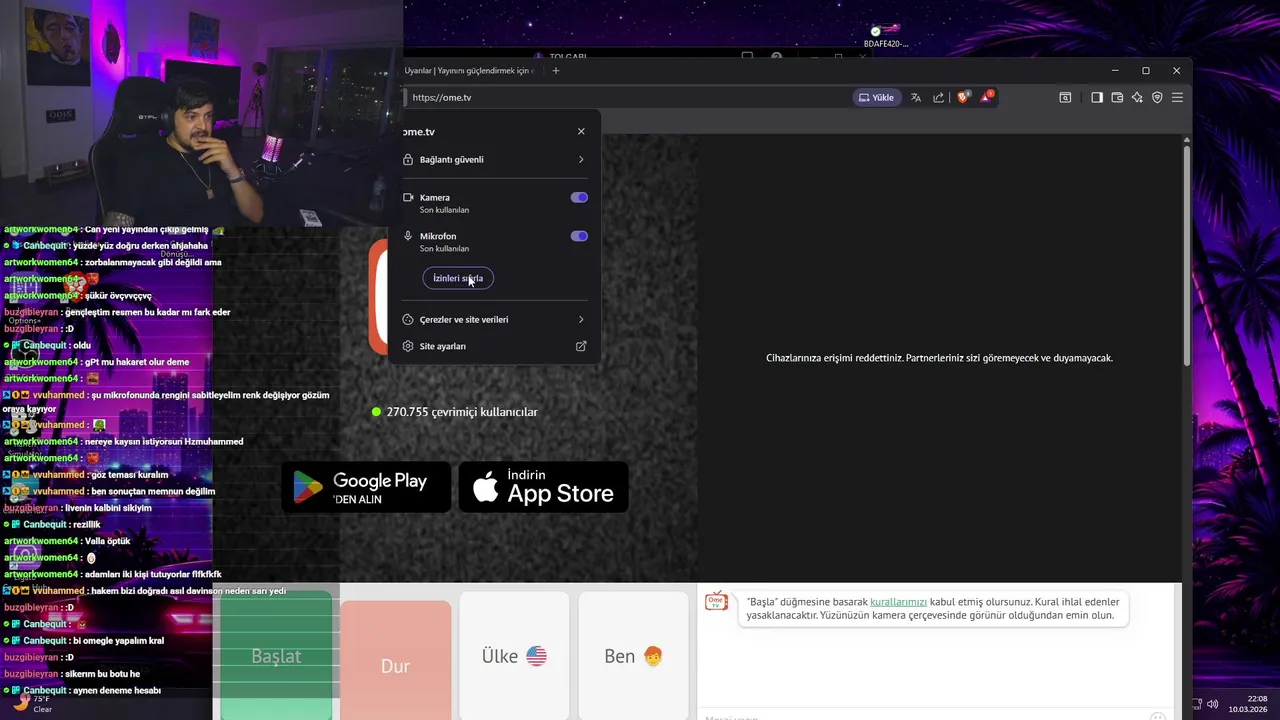The width and height of the screenshot is (1280, 720).
Task: Click the device access denied message
Action: click(x=939, y=358)
